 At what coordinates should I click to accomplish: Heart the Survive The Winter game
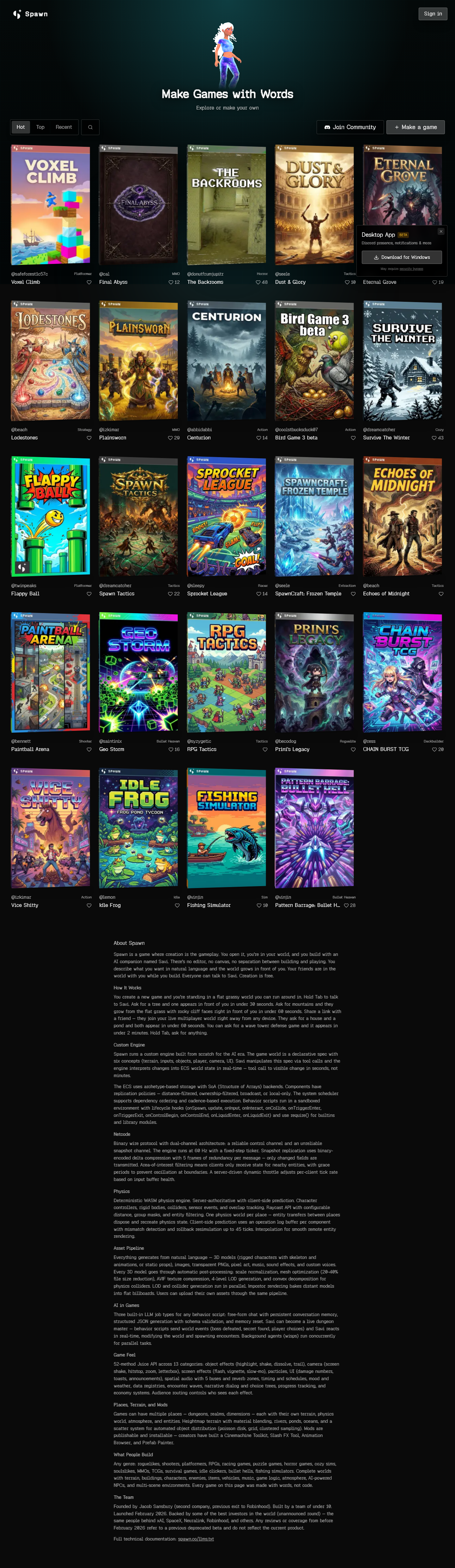tap(434, 438)
